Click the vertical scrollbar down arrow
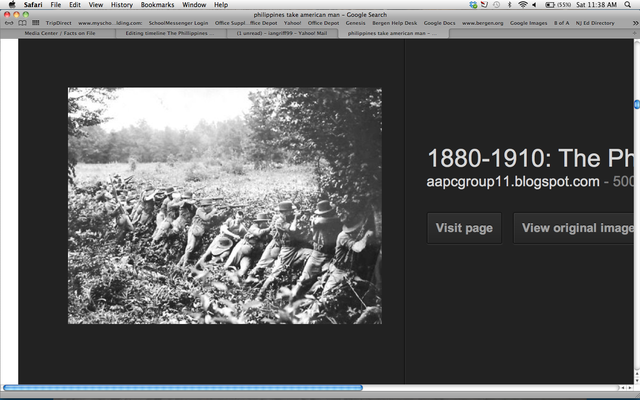 click(x=637, y=380)
